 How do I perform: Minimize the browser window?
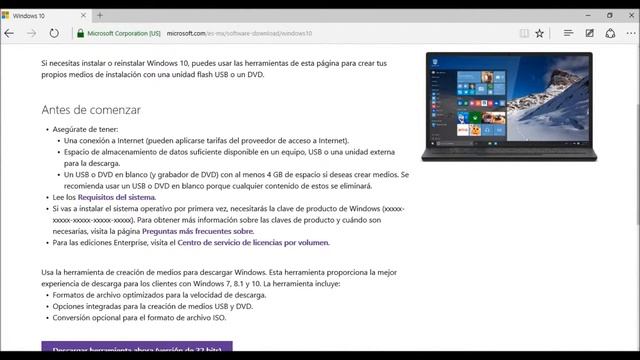click(588, 15)
